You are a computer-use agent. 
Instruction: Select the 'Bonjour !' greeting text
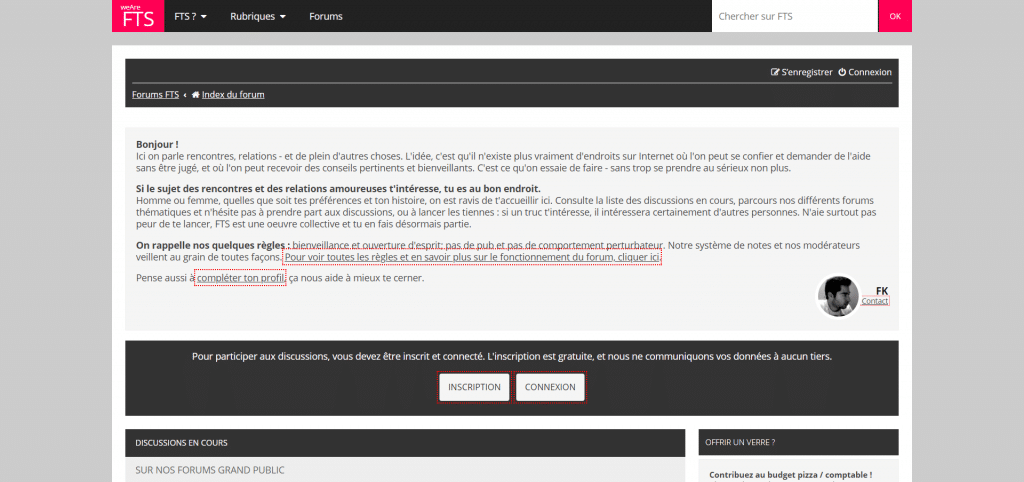(157, 144)
